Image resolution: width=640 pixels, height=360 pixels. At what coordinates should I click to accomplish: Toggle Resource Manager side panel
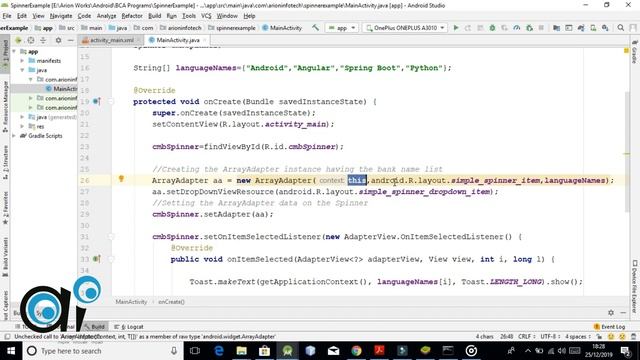[x=5, y=106]
